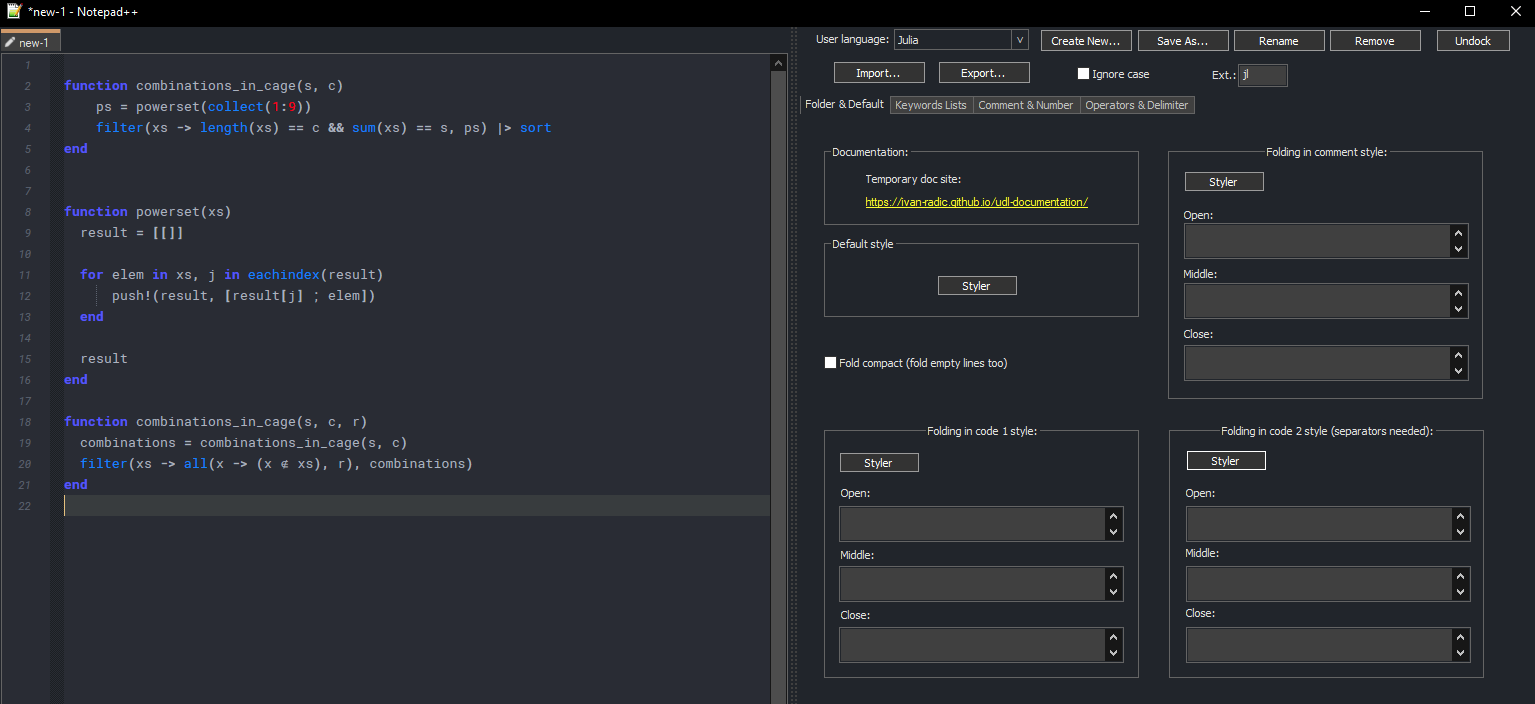Screen dimensions: 1535x704
Task: Open the User language dropdown showing Julia
Action: [960, 40]
